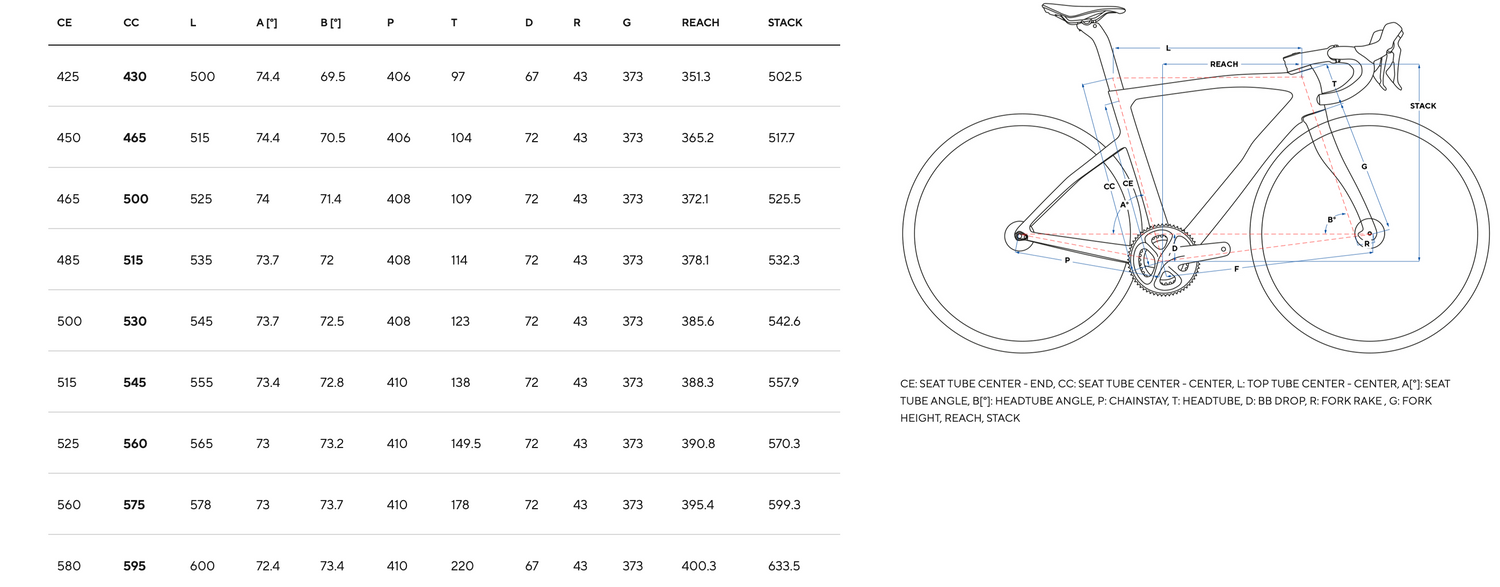Select the bold 575 size cell
Viewport: 1500px width, 587px height.
point(134,505)
